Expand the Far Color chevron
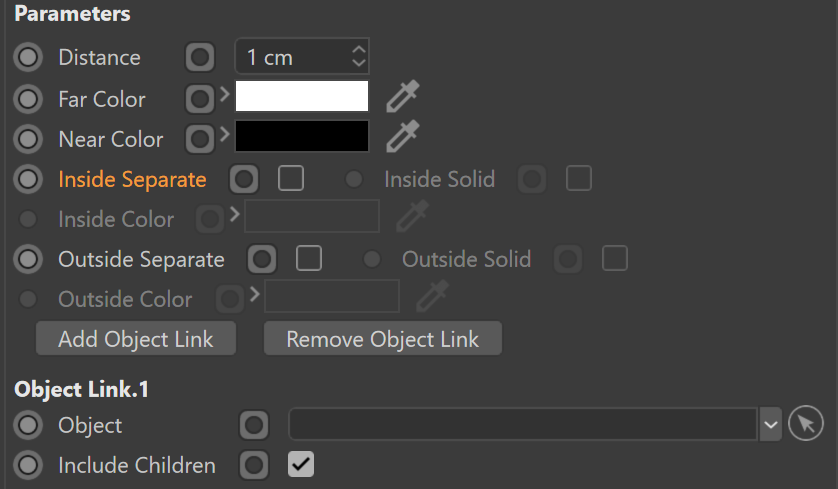Viewport: 838px width, 489px height. click(225, 95)
